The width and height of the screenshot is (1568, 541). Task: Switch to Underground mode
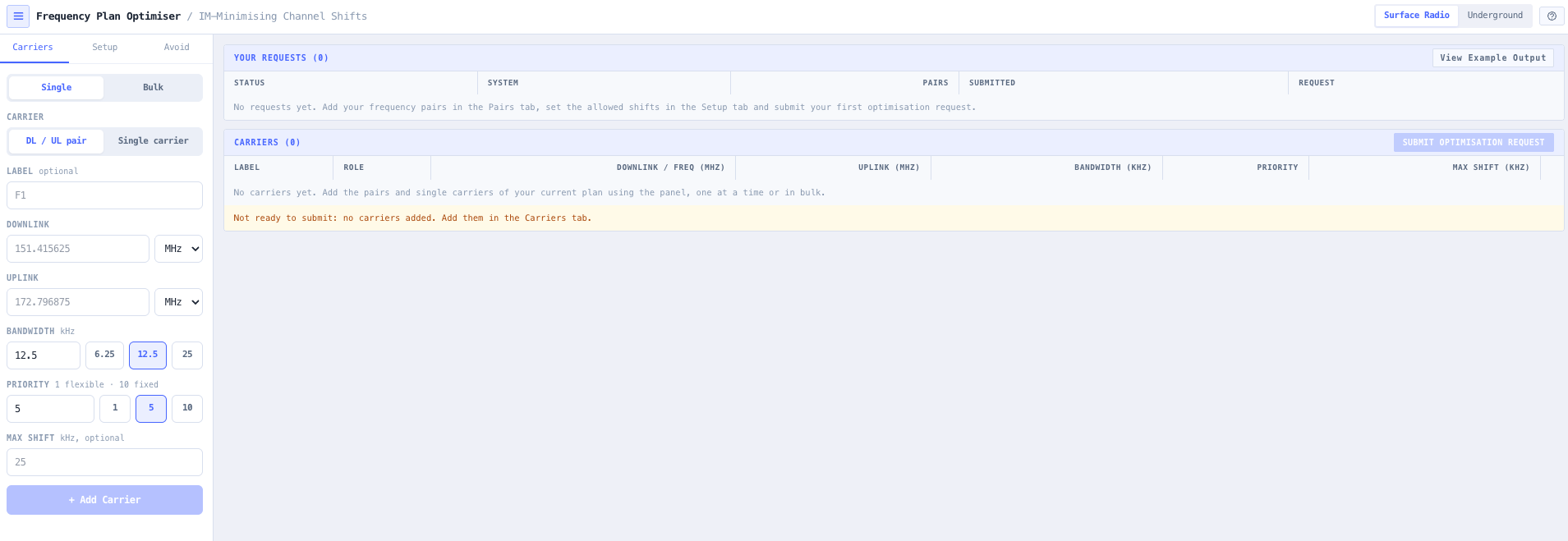pyautogui.click(x=1495, y=16)
